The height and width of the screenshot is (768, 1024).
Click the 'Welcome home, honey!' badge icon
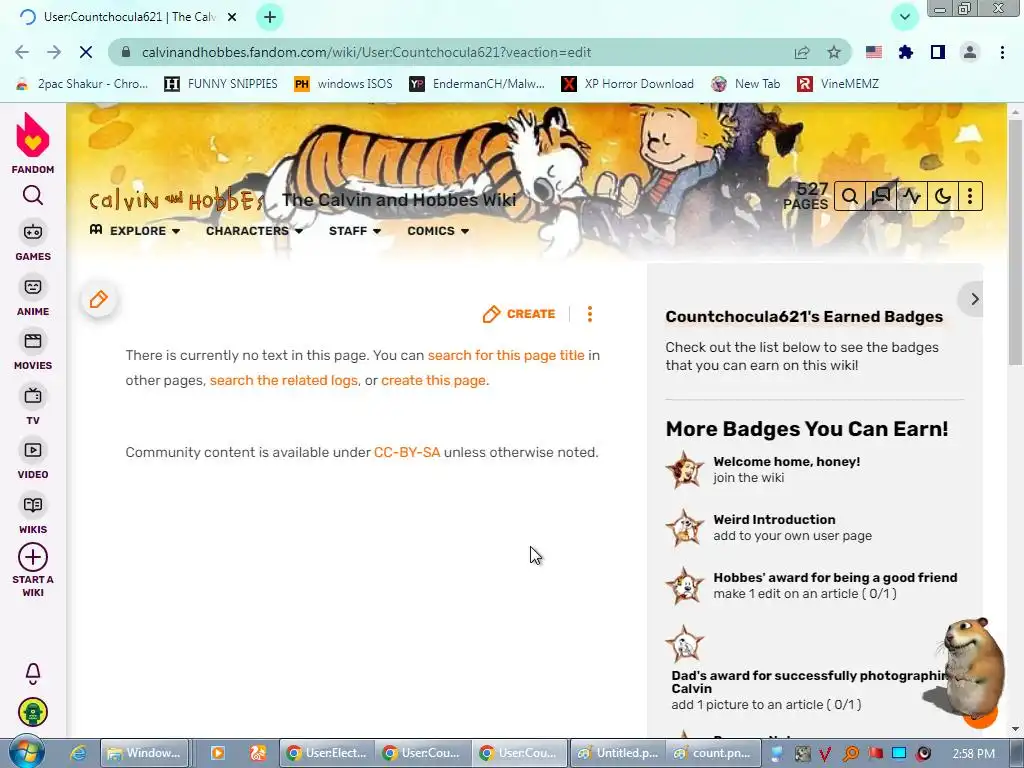[x=684, y=470]
